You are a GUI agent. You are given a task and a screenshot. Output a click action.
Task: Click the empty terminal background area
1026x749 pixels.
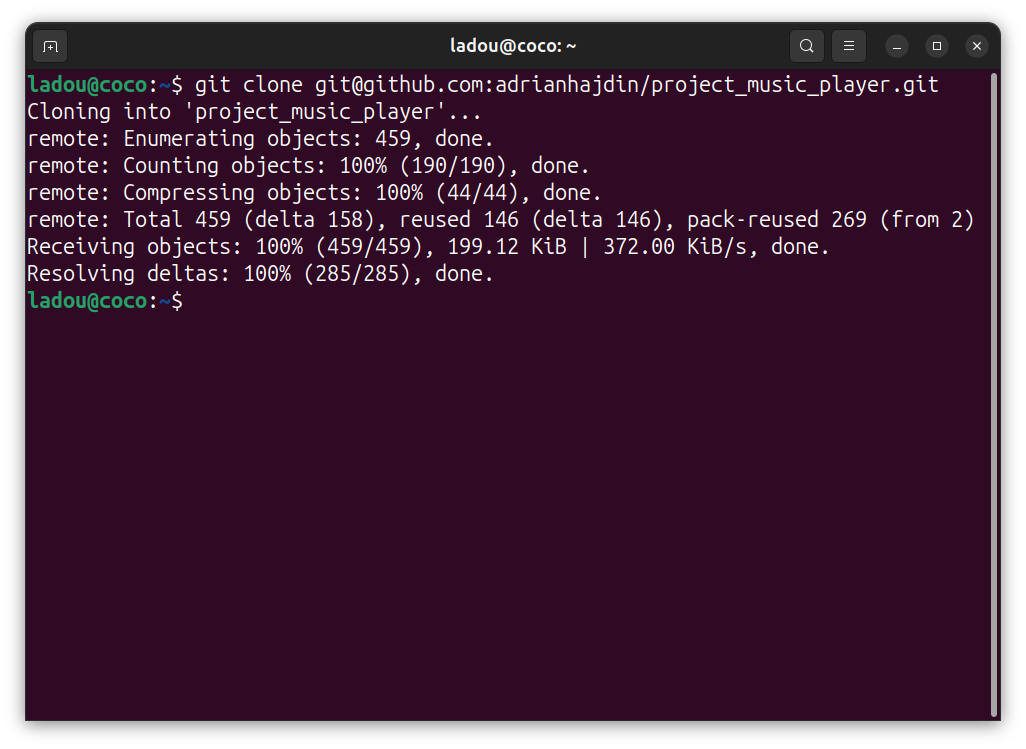click(x=500, y=500)
